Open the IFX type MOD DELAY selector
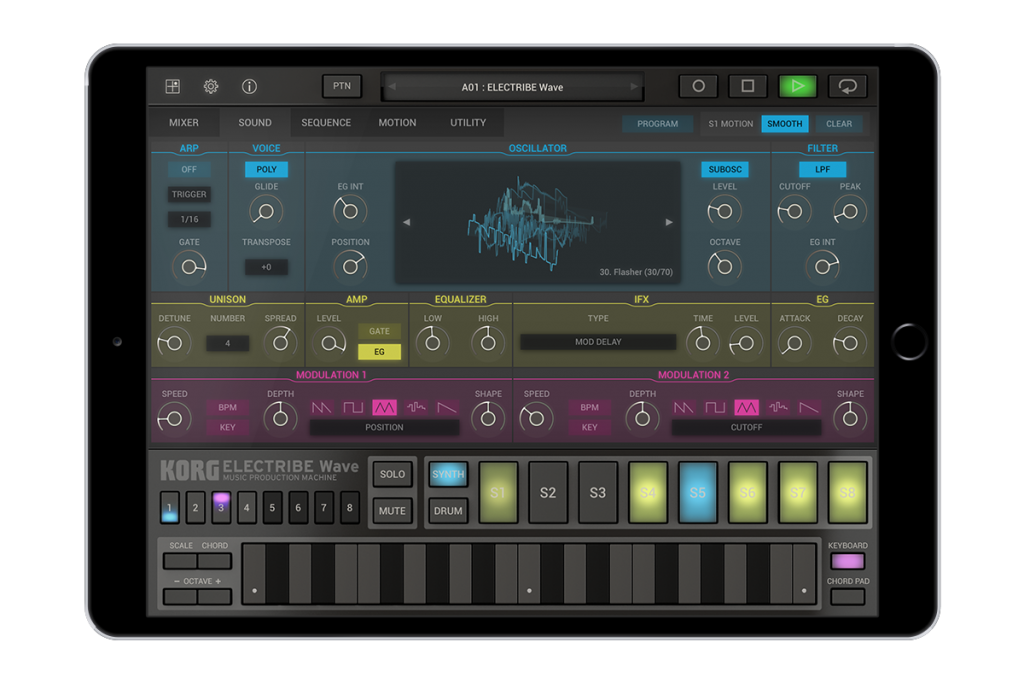 [x=598, y=342]
